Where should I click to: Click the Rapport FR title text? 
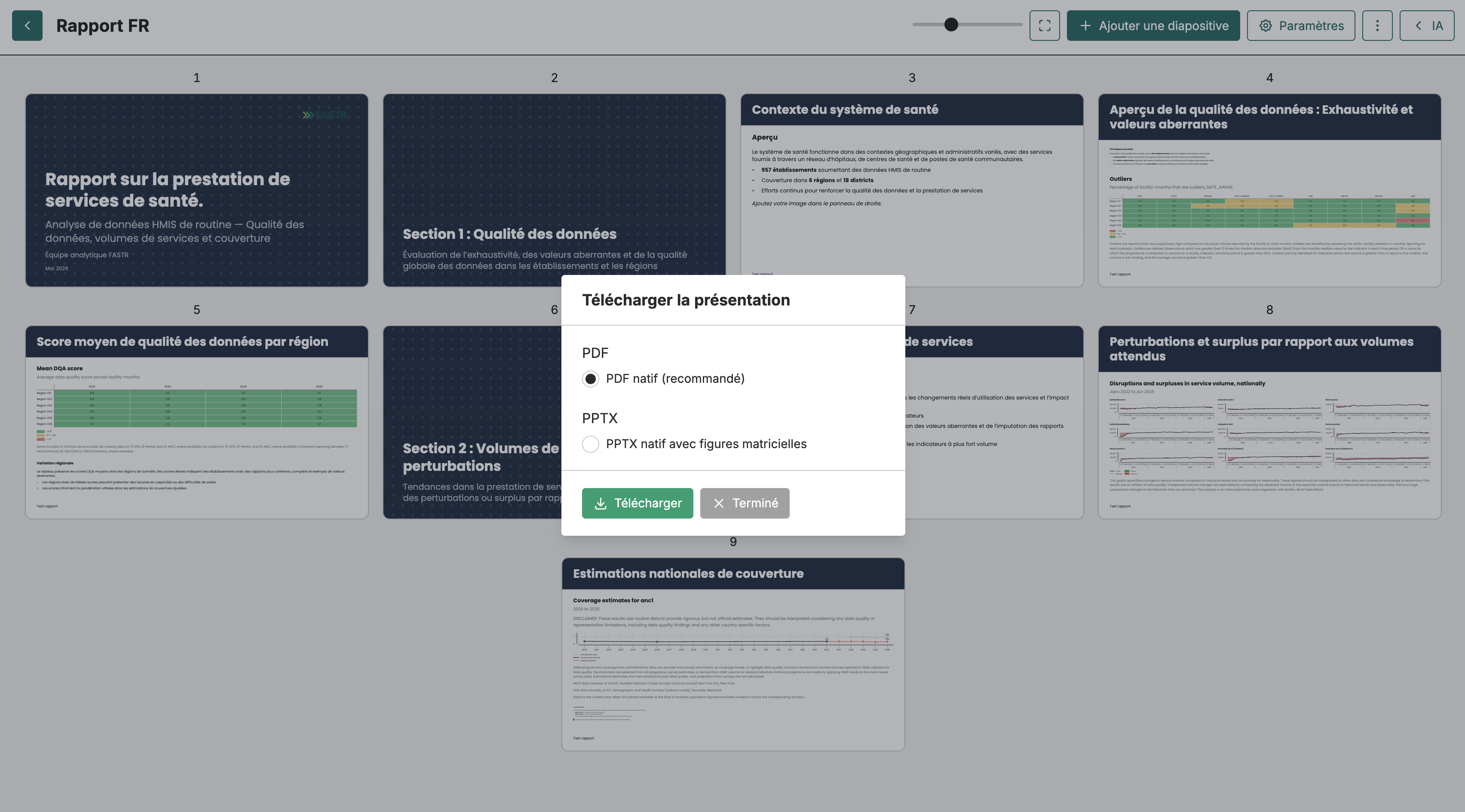102,26
